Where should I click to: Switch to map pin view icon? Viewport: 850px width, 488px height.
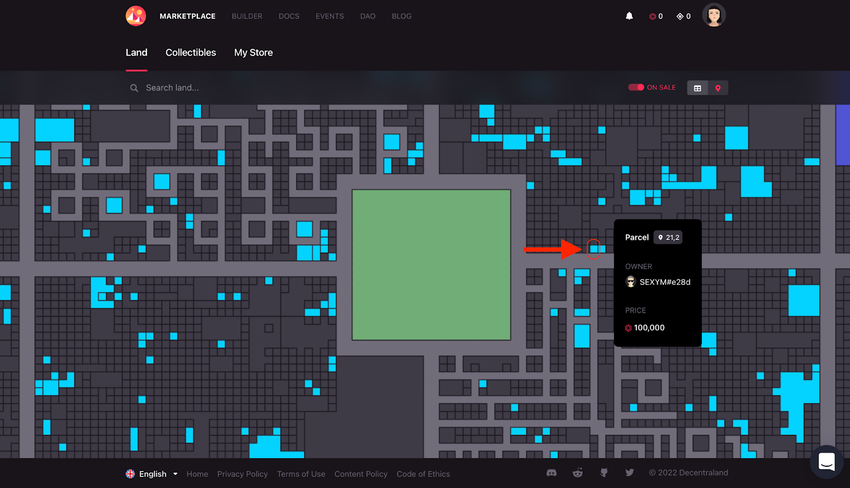point(718,88)
